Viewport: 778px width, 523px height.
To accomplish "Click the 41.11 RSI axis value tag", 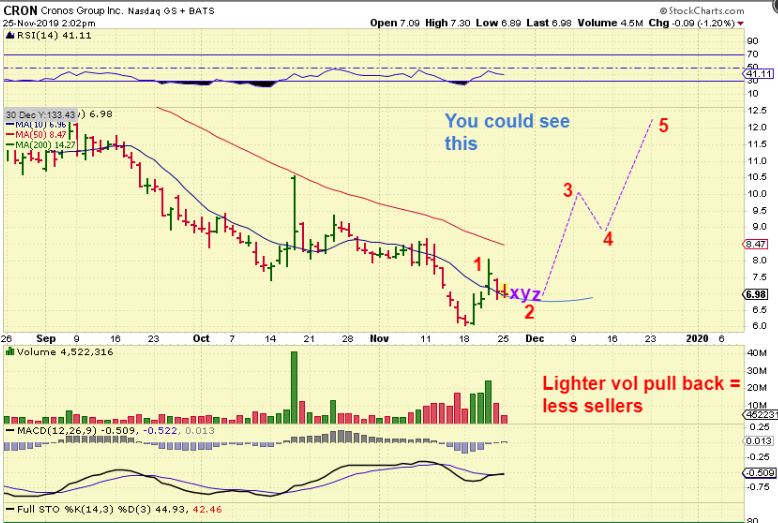I will pyautogui.click(x=759, y=73).
